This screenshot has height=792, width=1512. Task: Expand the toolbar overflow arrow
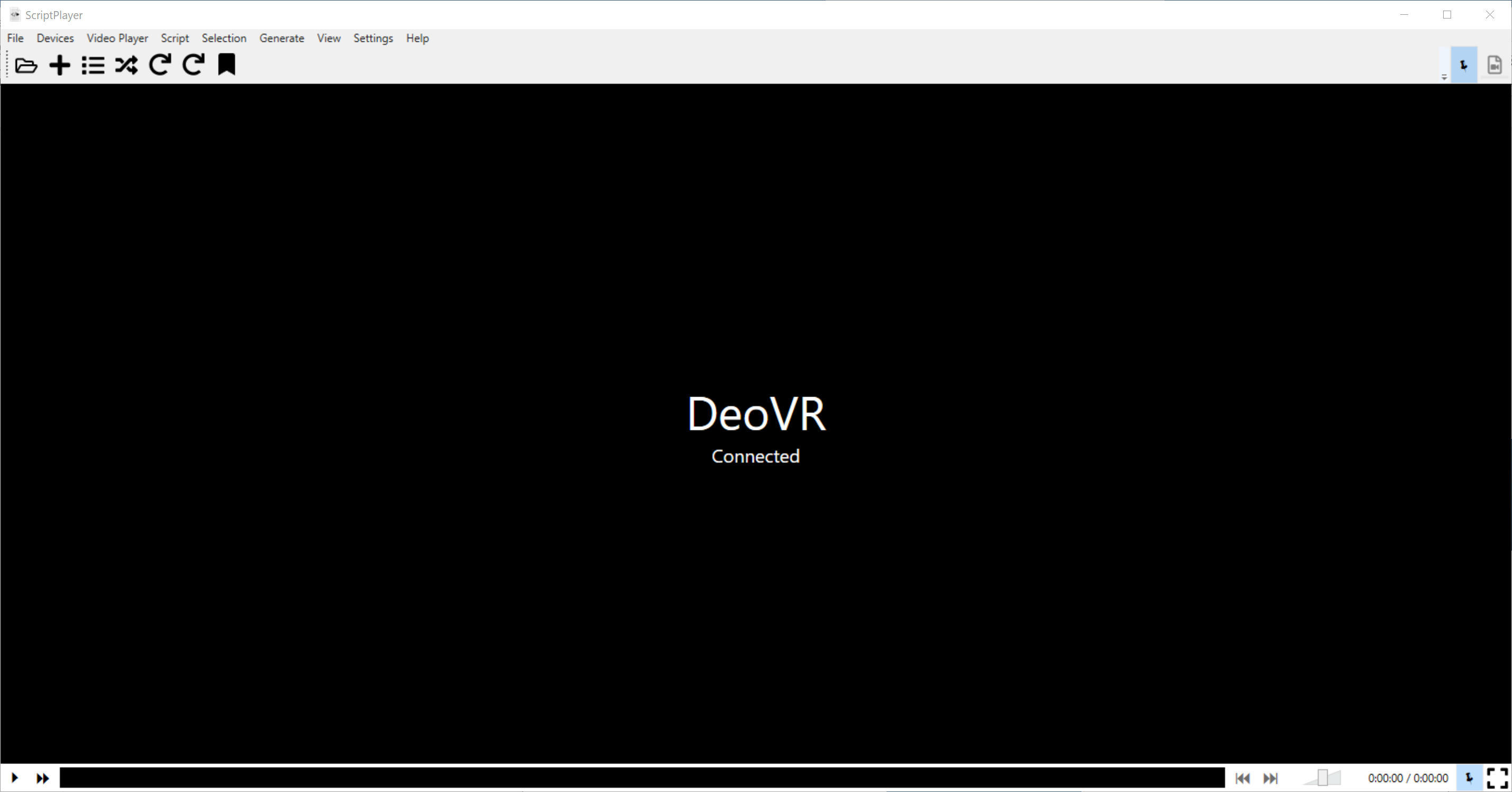pyautogui.click(x=1444, y=77)
